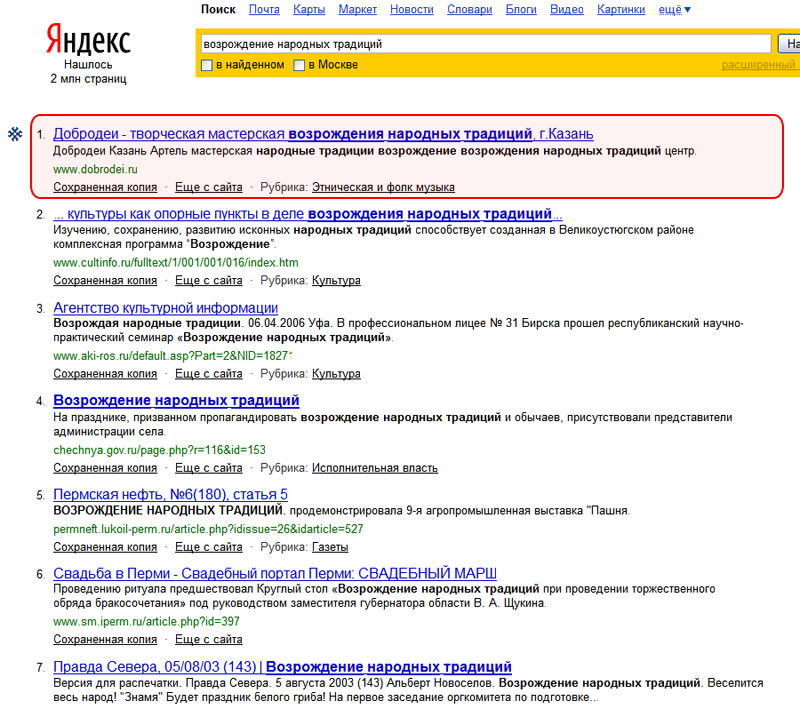Enable the "в найденном" checkbox
The width and height of the screenshot is (800, 709).
point(207,65)
